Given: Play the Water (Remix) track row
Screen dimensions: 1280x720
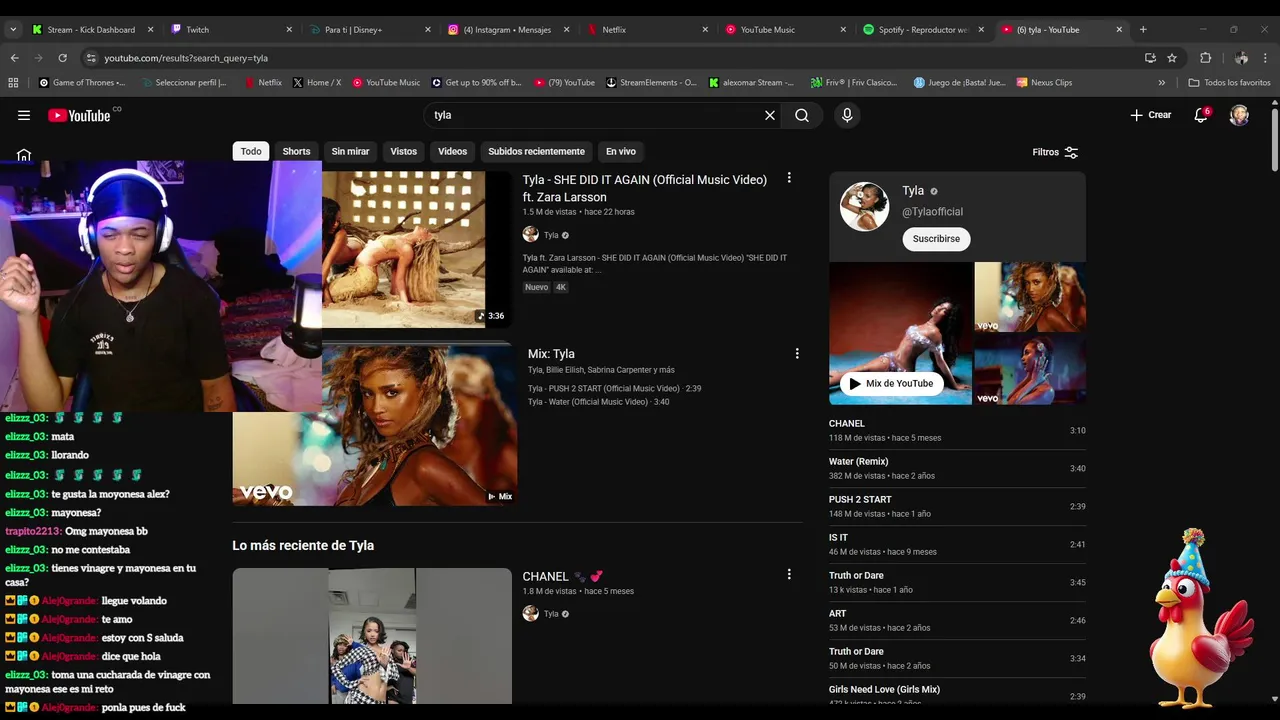Looking at the screenshot, I should tap(957, 468).
